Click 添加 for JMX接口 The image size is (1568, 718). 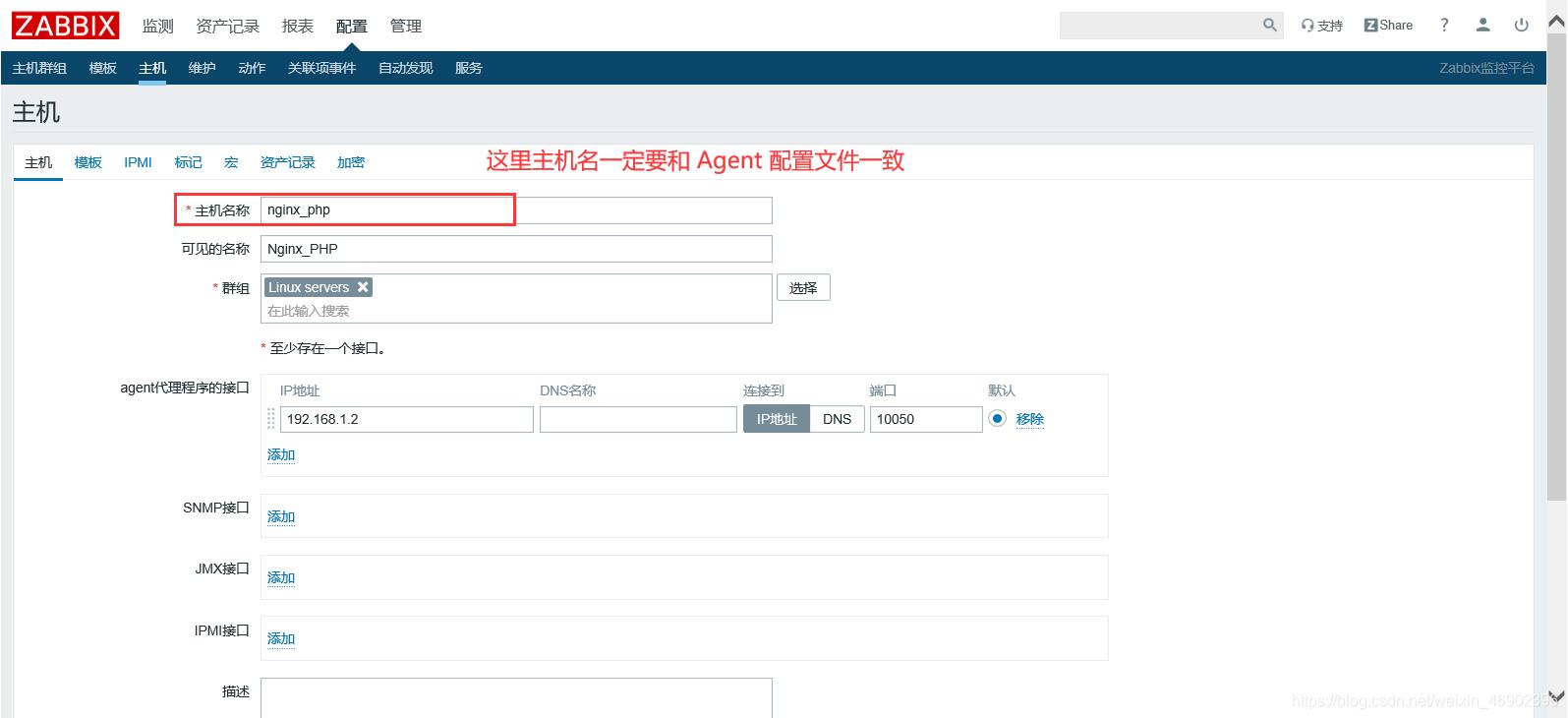pos(281,577)
